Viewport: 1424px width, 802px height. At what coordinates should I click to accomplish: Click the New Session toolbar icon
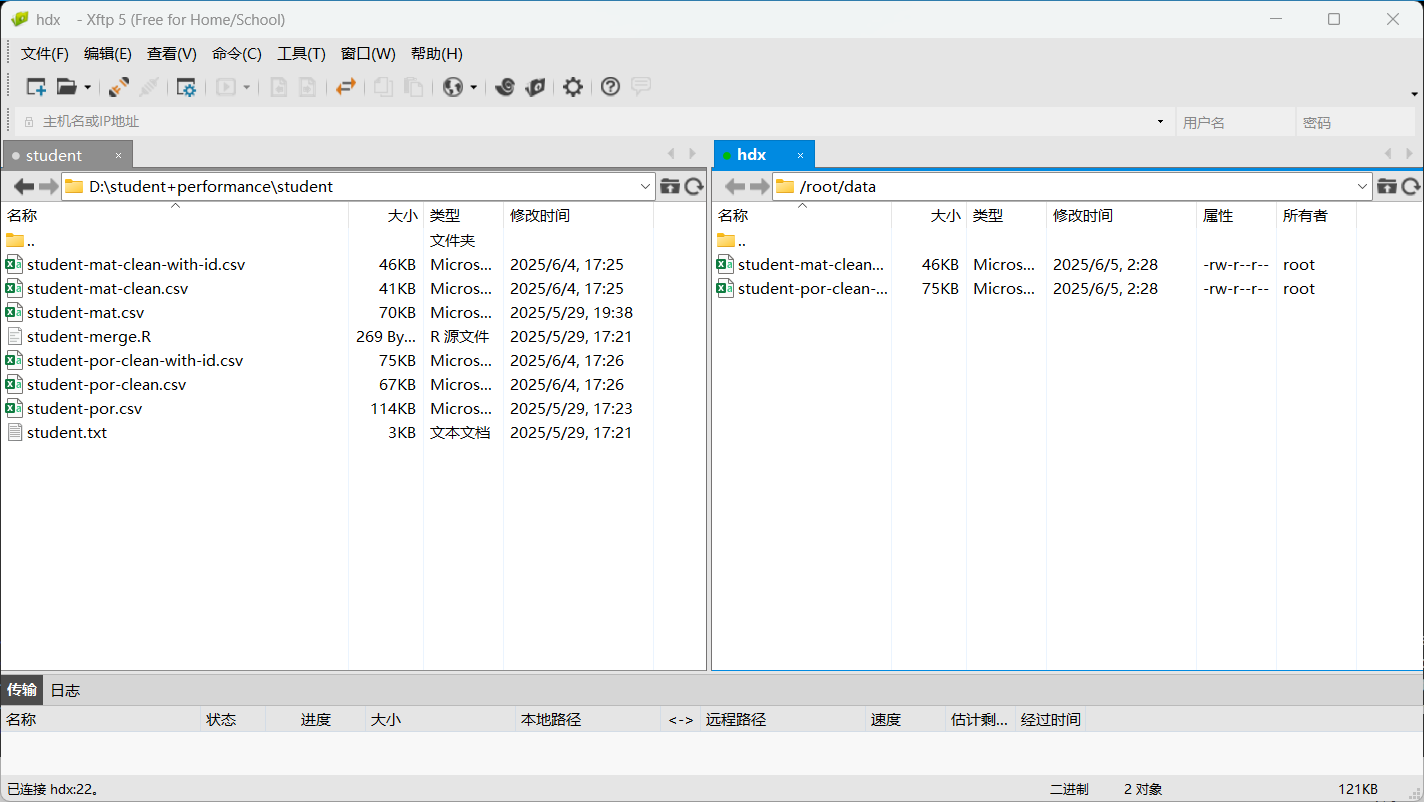pyautogui.click(x=35, y=87)
